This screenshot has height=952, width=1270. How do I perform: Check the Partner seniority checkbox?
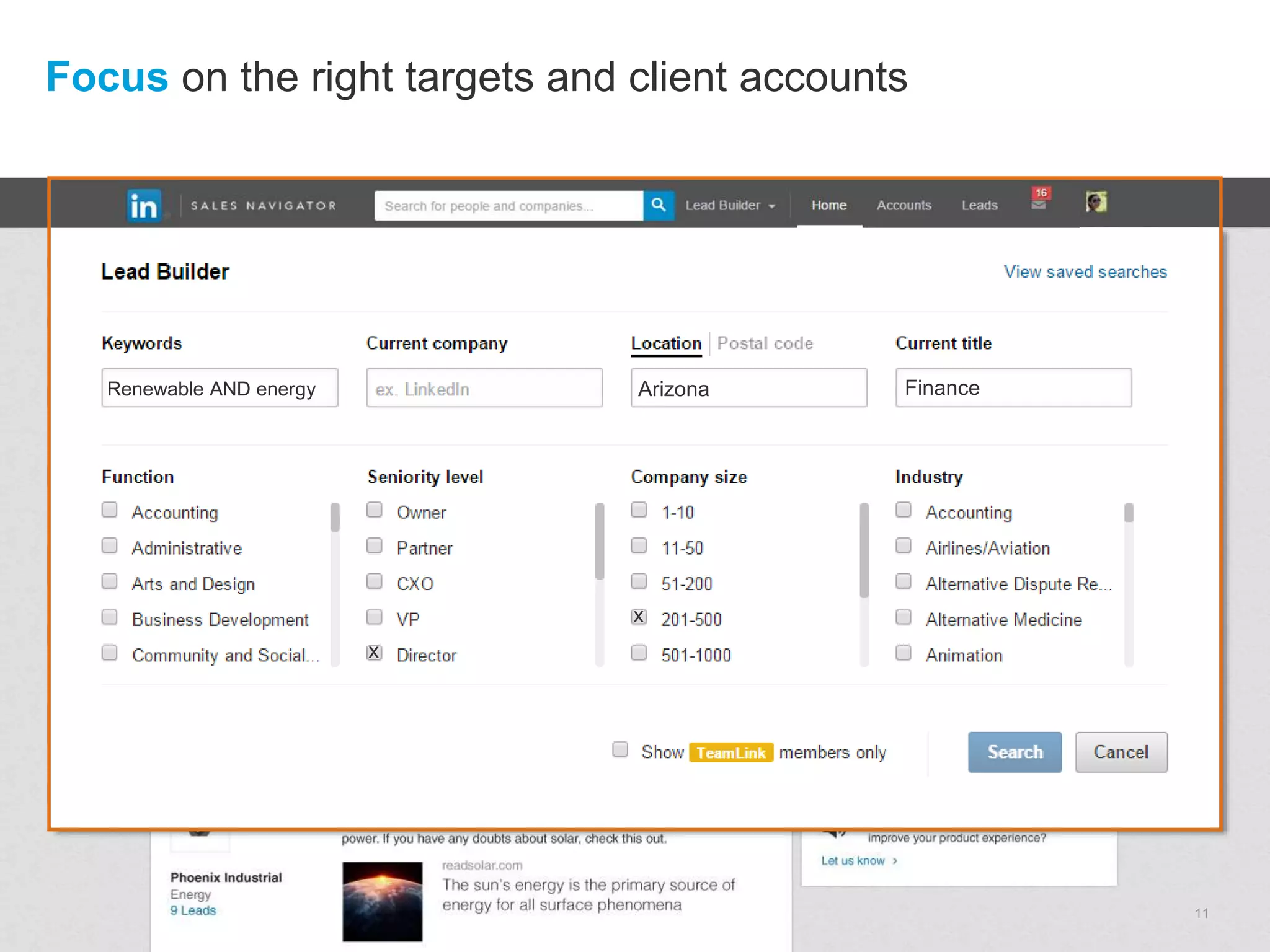[374, 545]
